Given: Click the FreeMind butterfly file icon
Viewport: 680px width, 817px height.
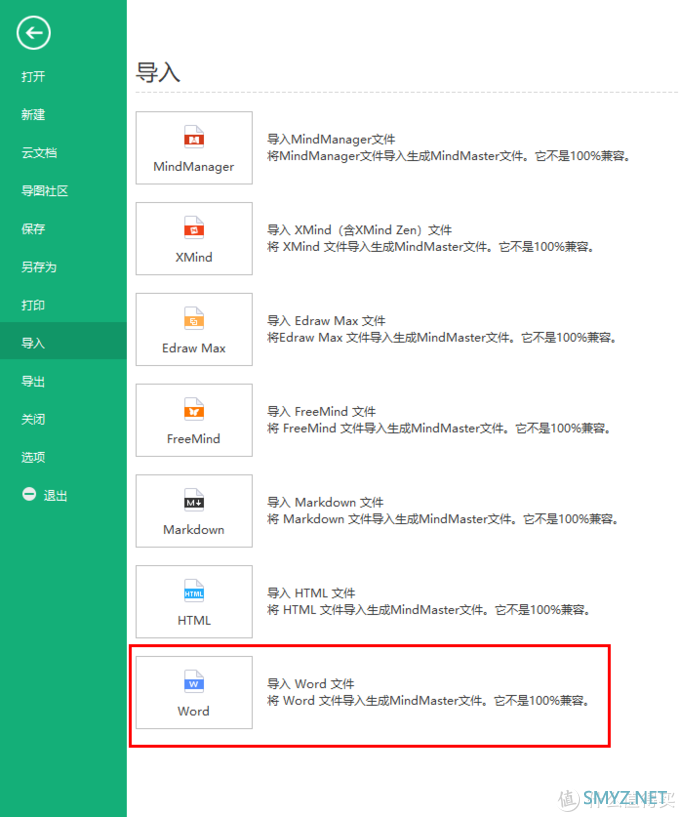Looking at the screenshot, I should coord(194,409).
